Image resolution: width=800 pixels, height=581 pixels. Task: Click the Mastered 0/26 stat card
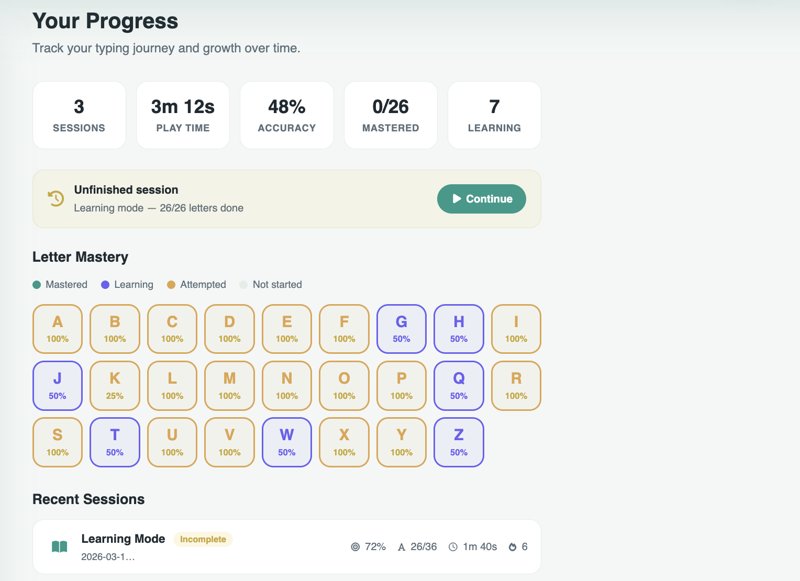(391, 115)
